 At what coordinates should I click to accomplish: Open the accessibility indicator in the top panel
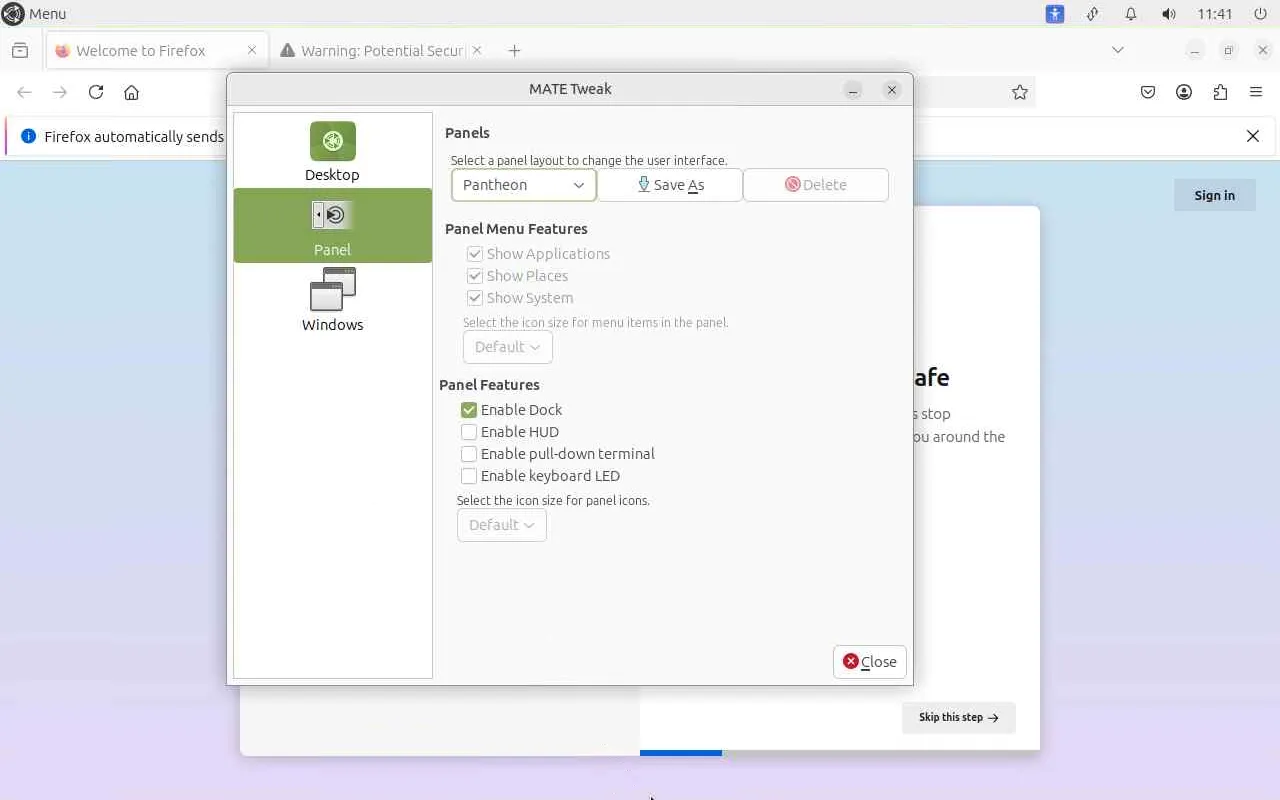click(x=1055, y=14)
